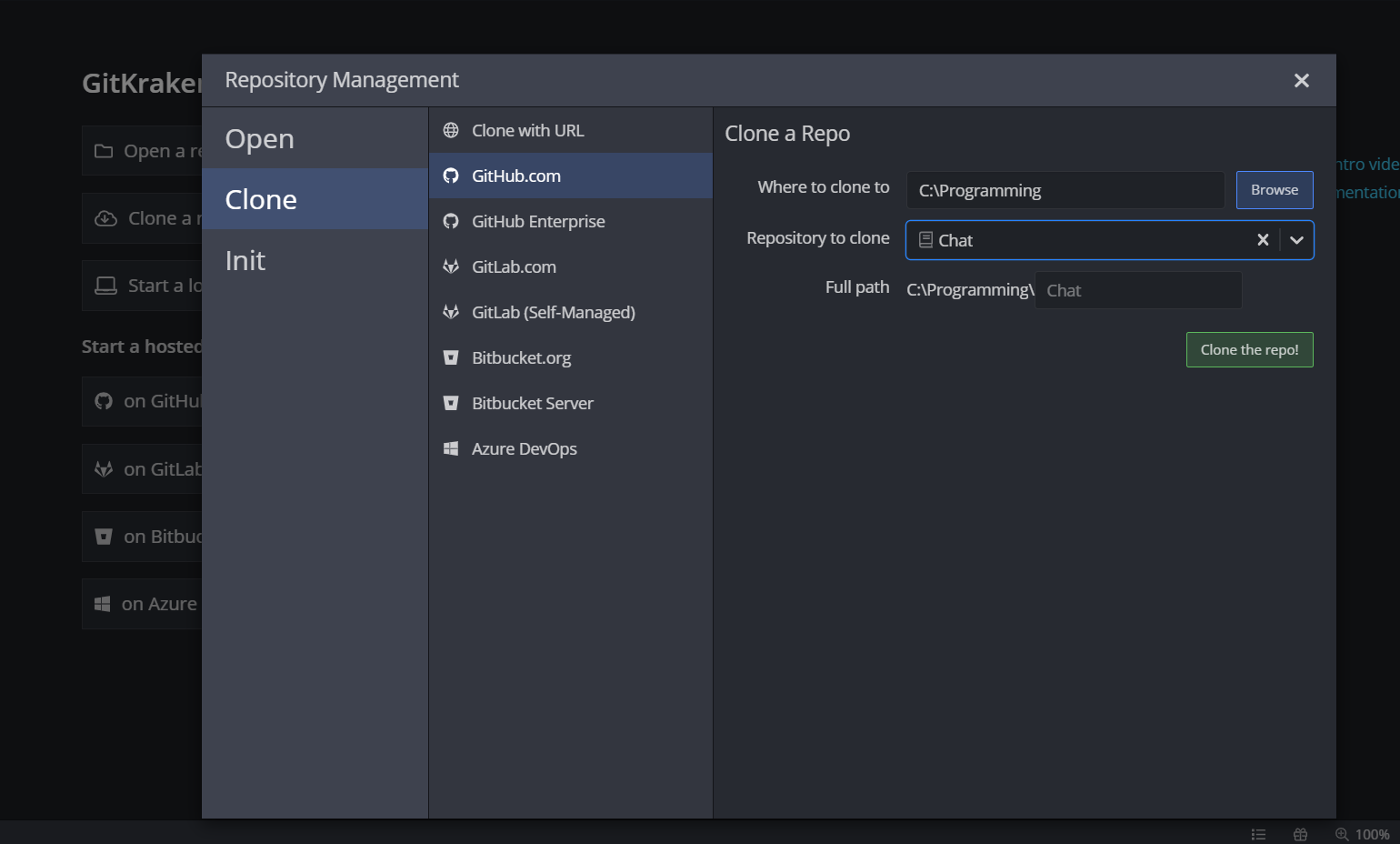
Task: Switch to the Open section
Action: (259, 138)
